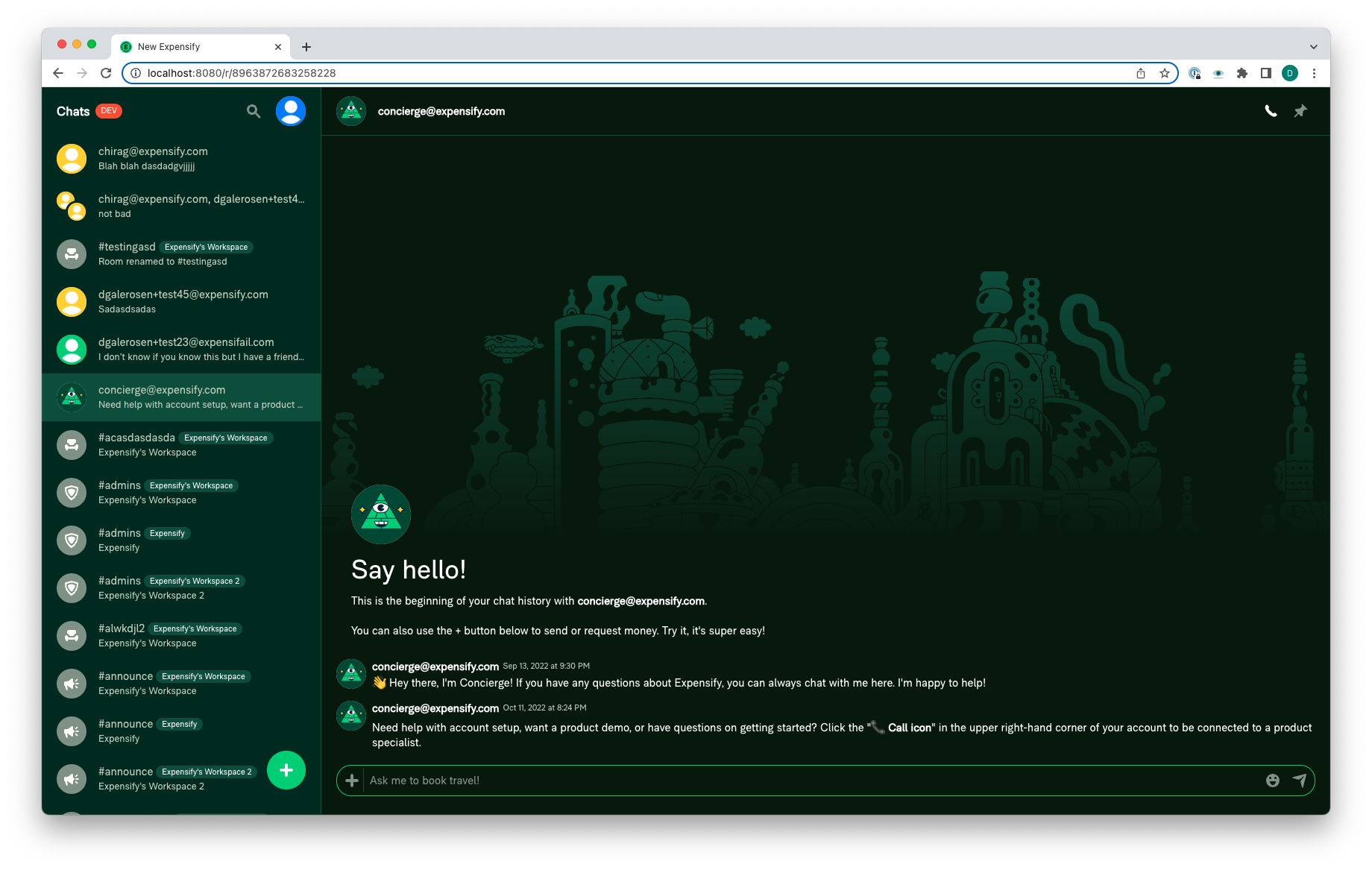1372x870 pixels.
Task: Share page using address bar share icon
Action: pos(1141,73)
